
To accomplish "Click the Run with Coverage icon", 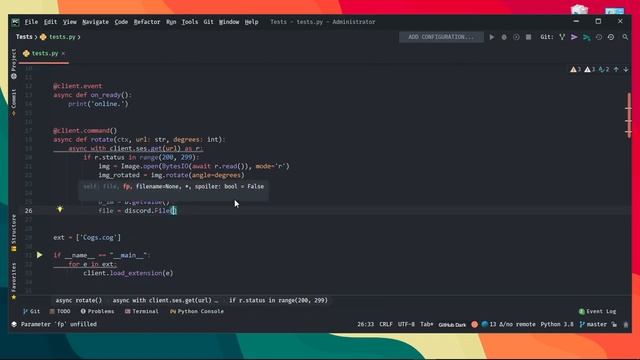I will click(516, 37).
